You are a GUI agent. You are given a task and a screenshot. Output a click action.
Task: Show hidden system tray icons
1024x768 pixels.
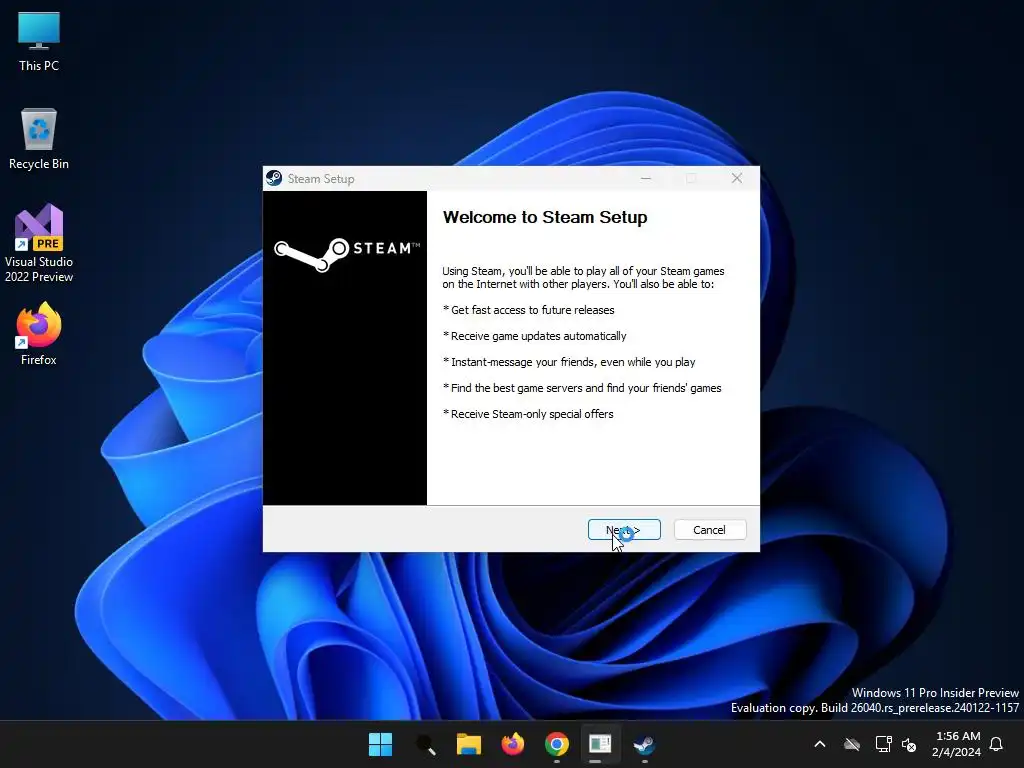coord(820,744)
